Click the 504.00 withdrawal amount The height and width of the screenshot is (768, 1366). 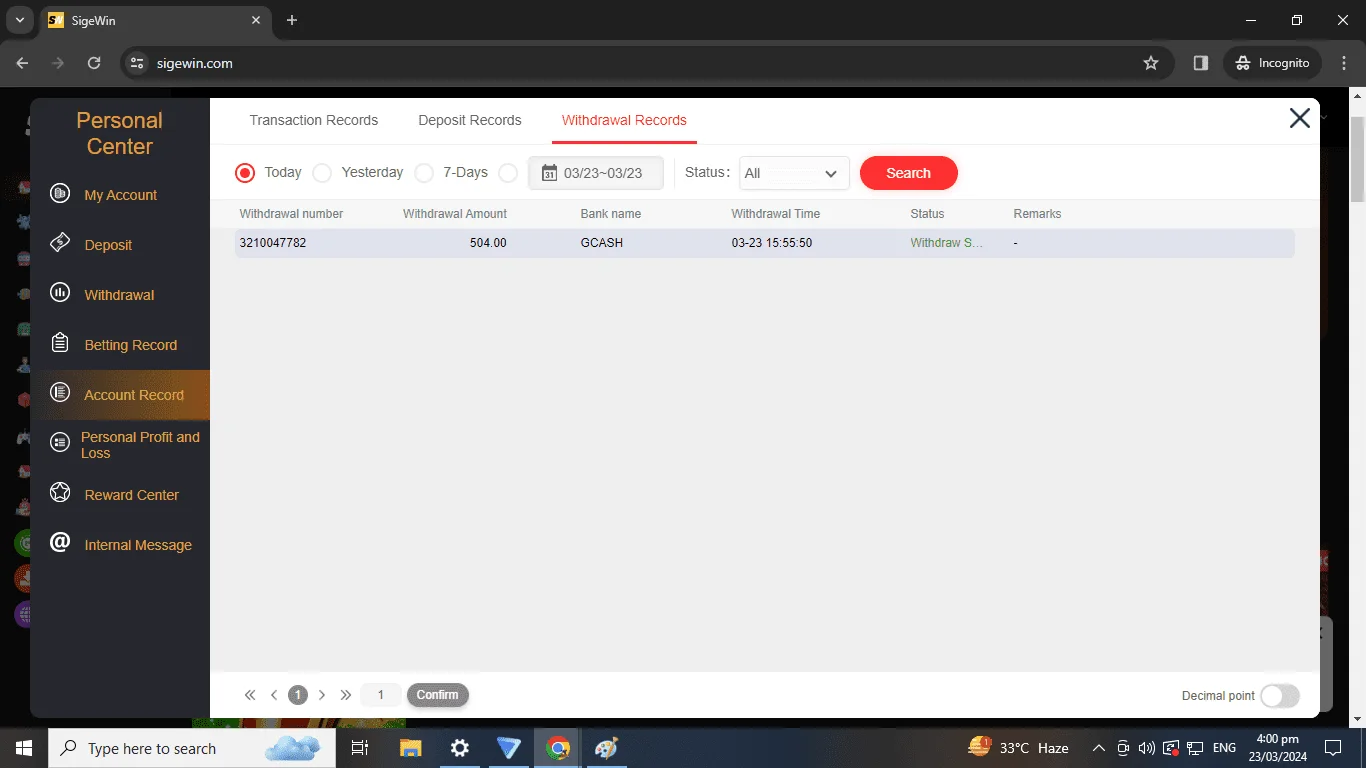(488, 243)
